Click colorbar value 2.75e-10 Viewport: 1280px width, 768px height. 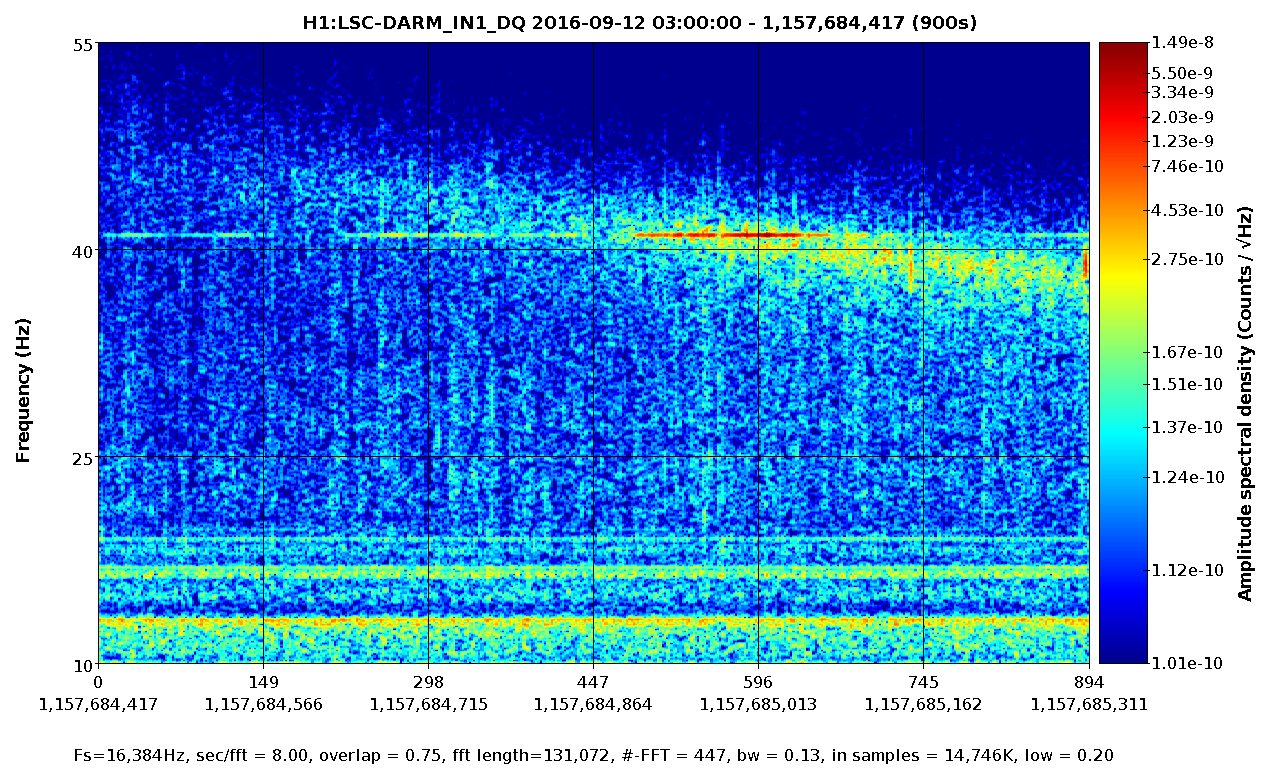pos(1187,259)
